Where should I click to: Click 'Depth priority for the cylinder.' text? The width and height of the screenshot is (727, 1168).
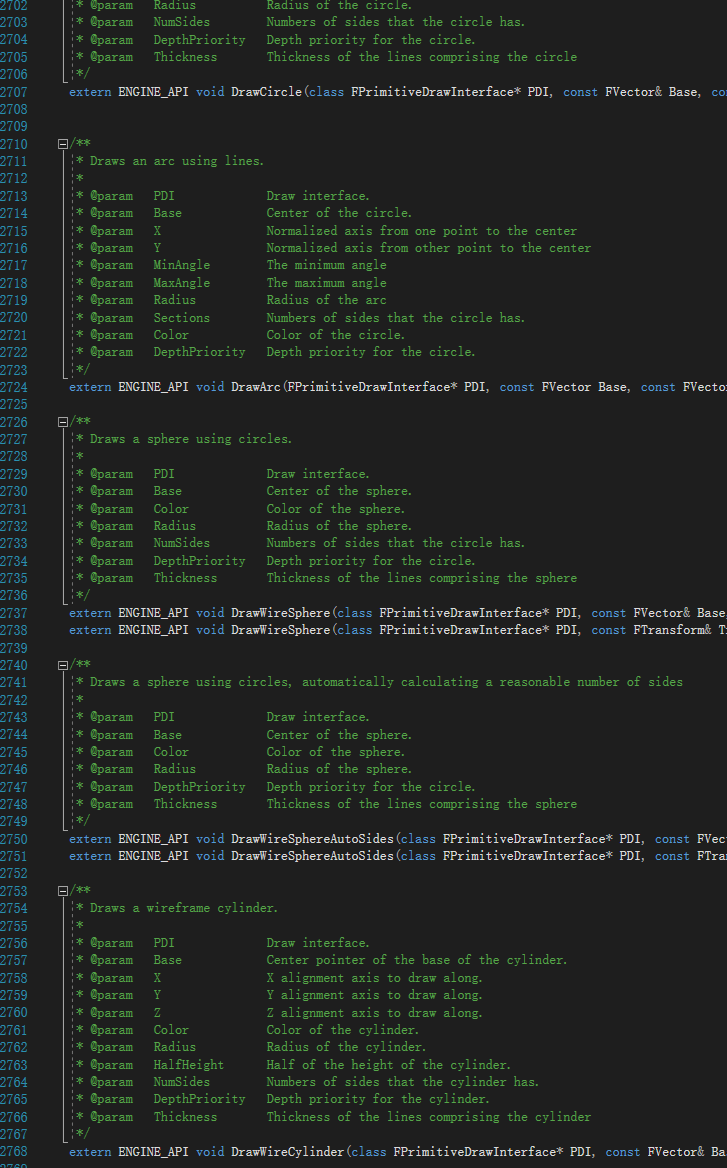[x=378, y=1099]
